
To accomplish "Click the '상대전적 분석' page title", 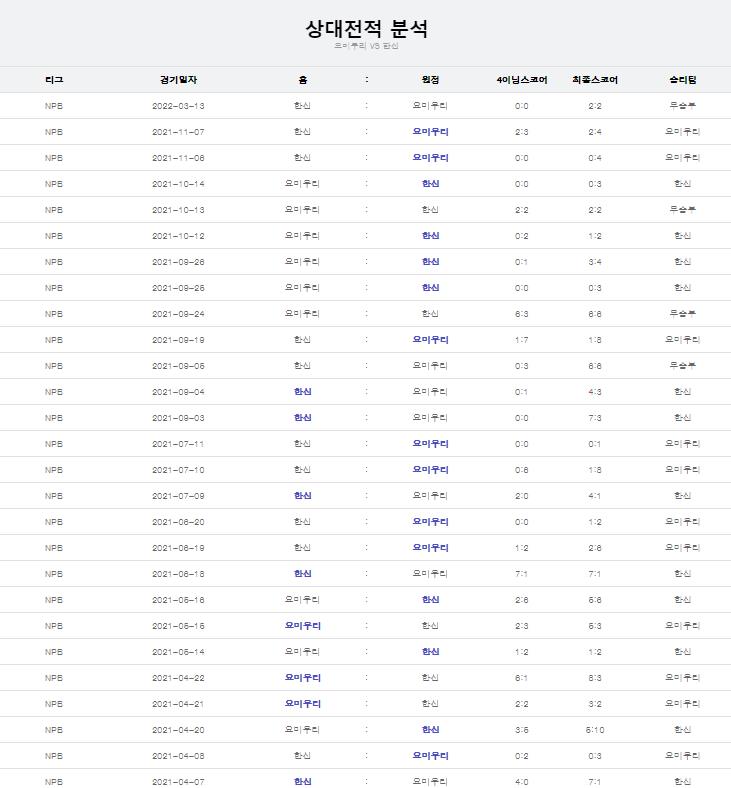I will [366, 29].
